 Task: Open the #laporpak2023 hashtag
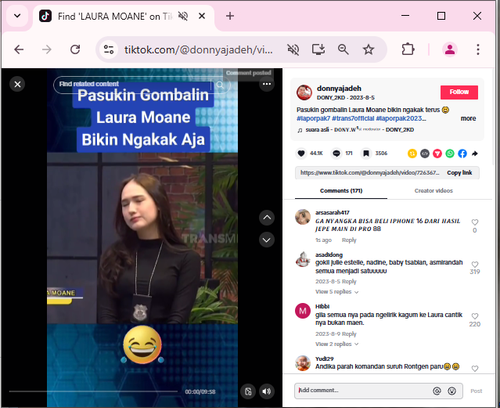[x=401, y=118]
